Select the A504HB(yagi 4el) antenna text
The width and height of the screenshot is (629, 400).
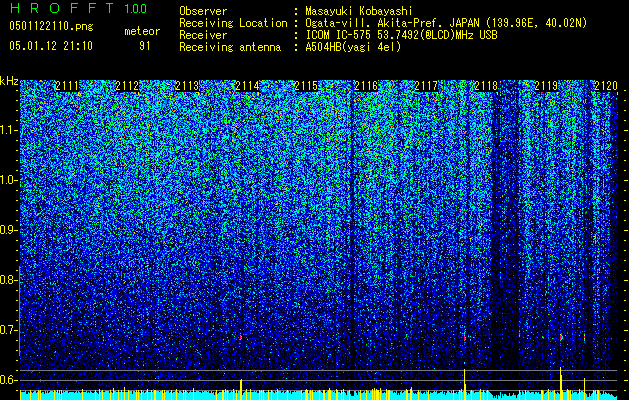point(353,47)
